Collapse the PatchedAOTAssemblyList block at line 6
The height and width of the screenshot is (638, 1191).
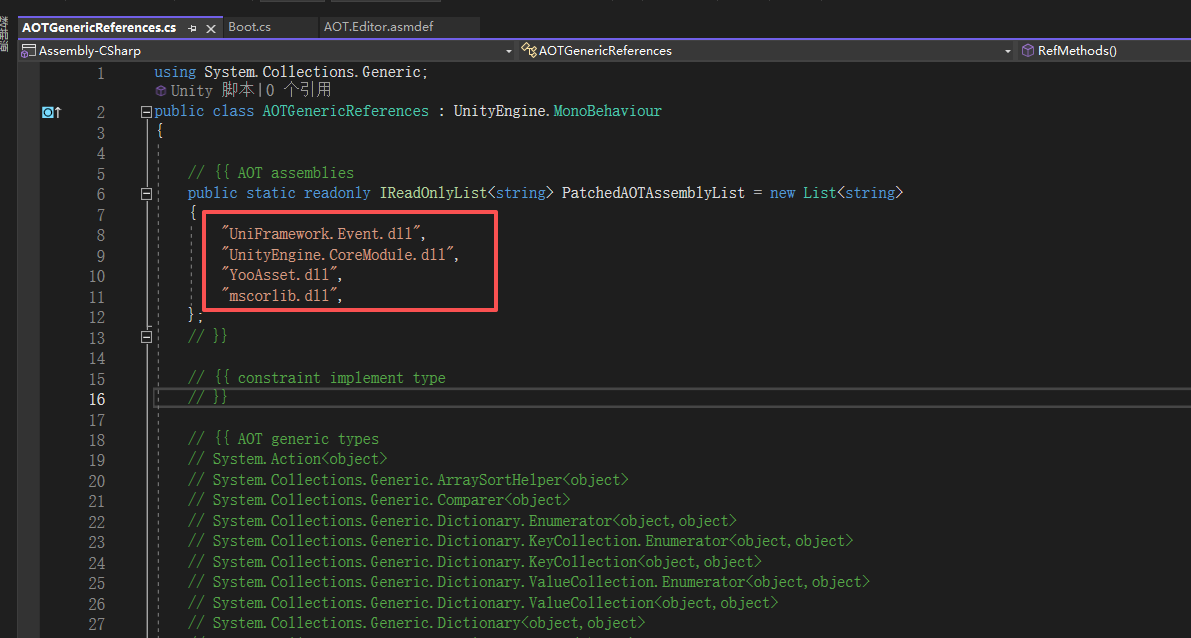(147, 194)
